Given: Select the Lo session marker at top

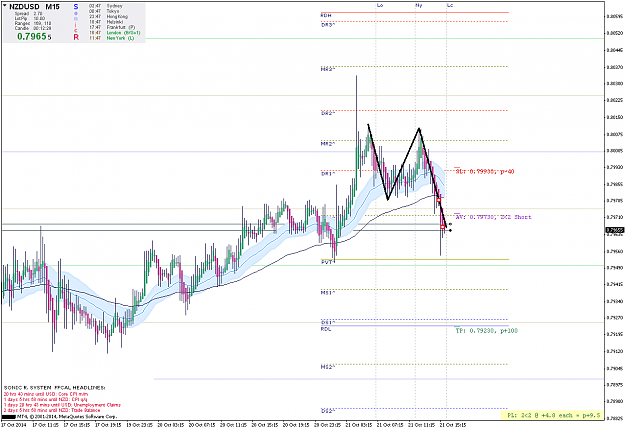Looking at the screenshot, I should coord(379,5).
